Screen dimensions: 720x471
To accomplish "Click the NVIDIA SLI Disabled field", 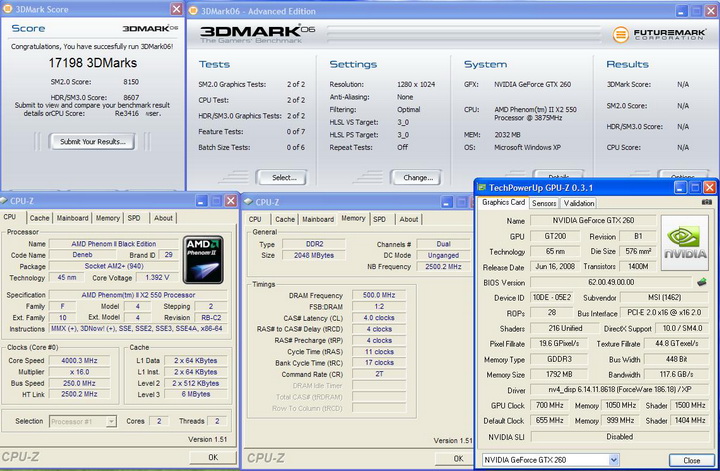I will coord(620,437).
